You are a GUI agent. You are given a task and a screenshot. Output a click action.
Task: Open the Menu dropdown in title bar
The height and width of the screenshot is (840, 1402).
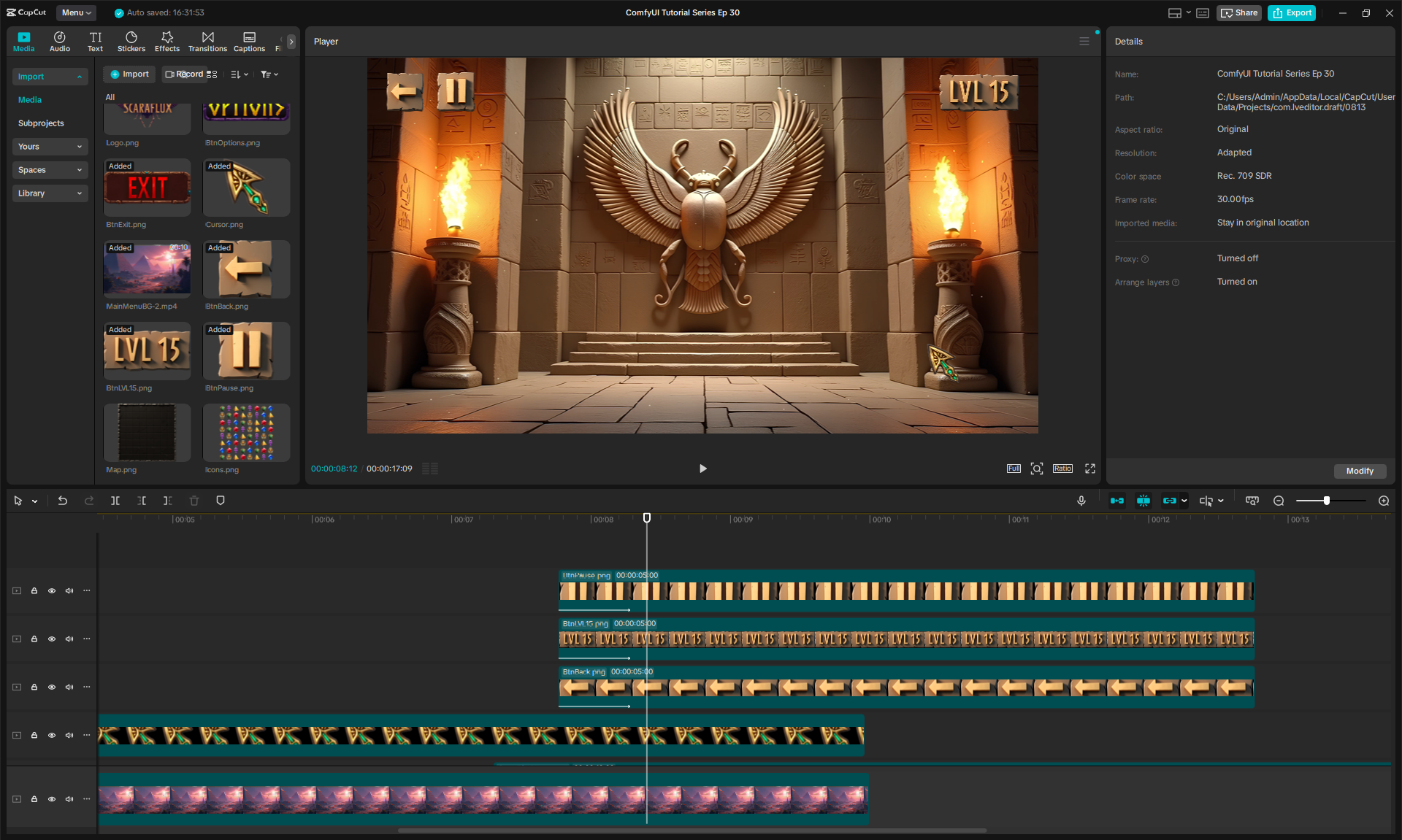[76, 12]
